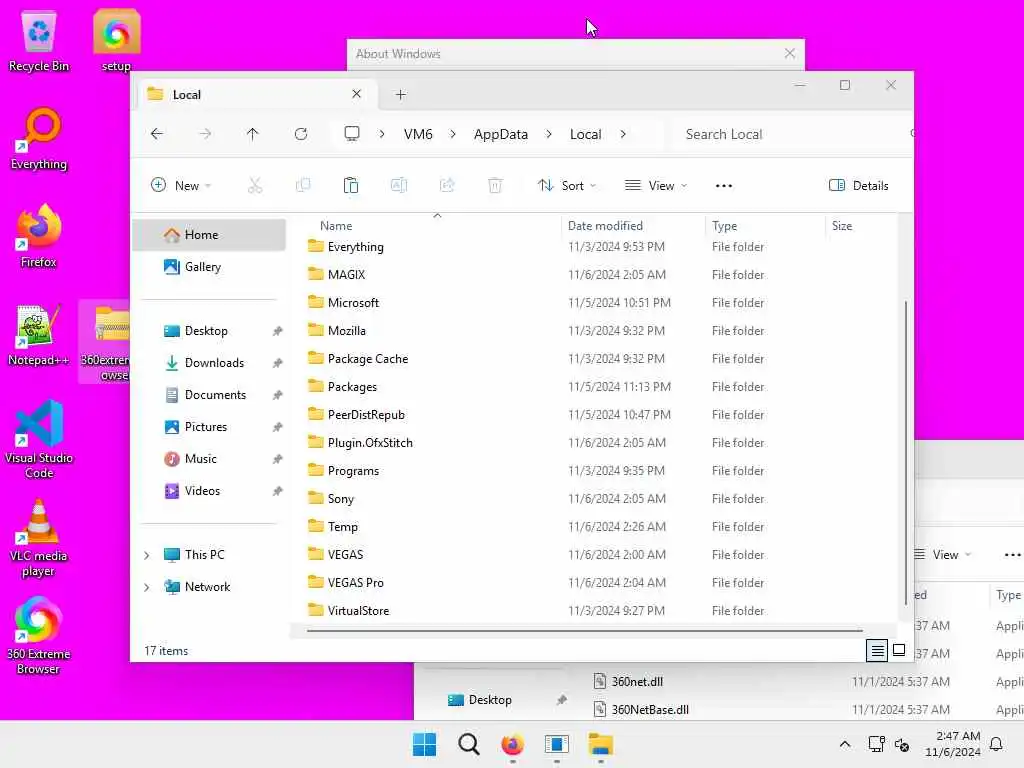
Task: Go back in File Explorer navigation
Action: click(157, 134)
